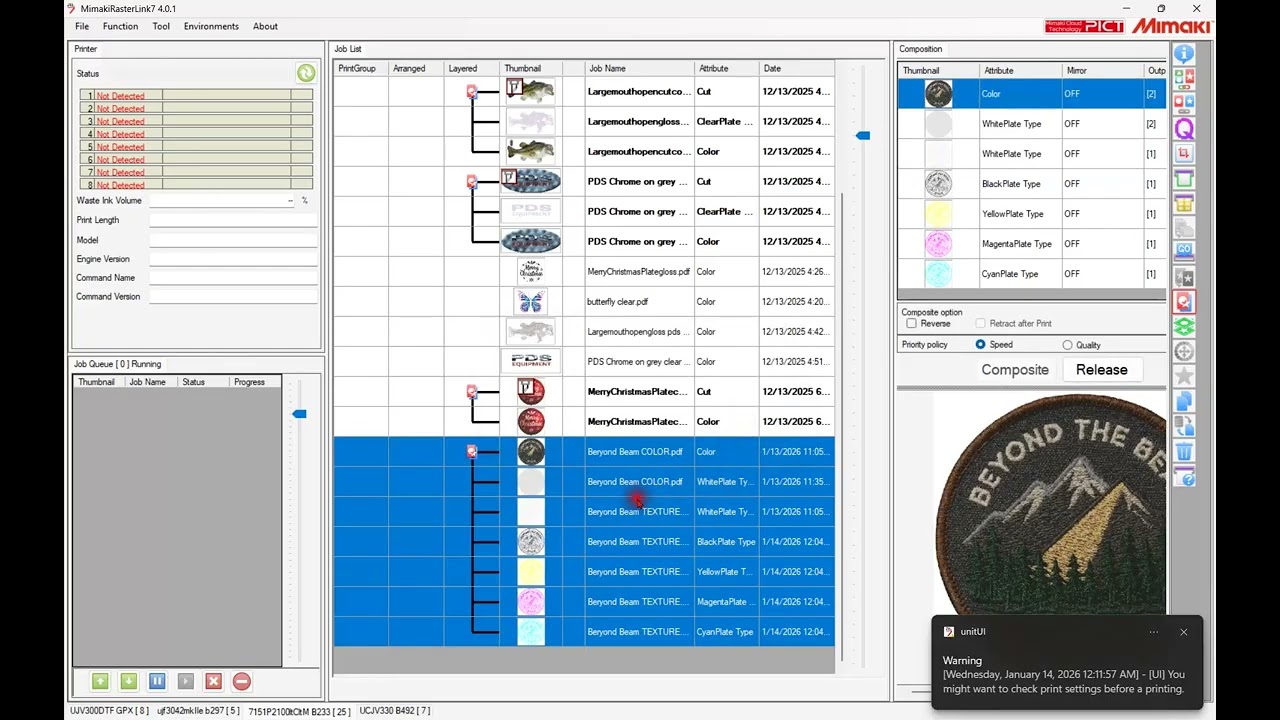Collapse Beyond Beam layered group node
The height and width of the screenshot is (720, 1280).
[471, 452]
